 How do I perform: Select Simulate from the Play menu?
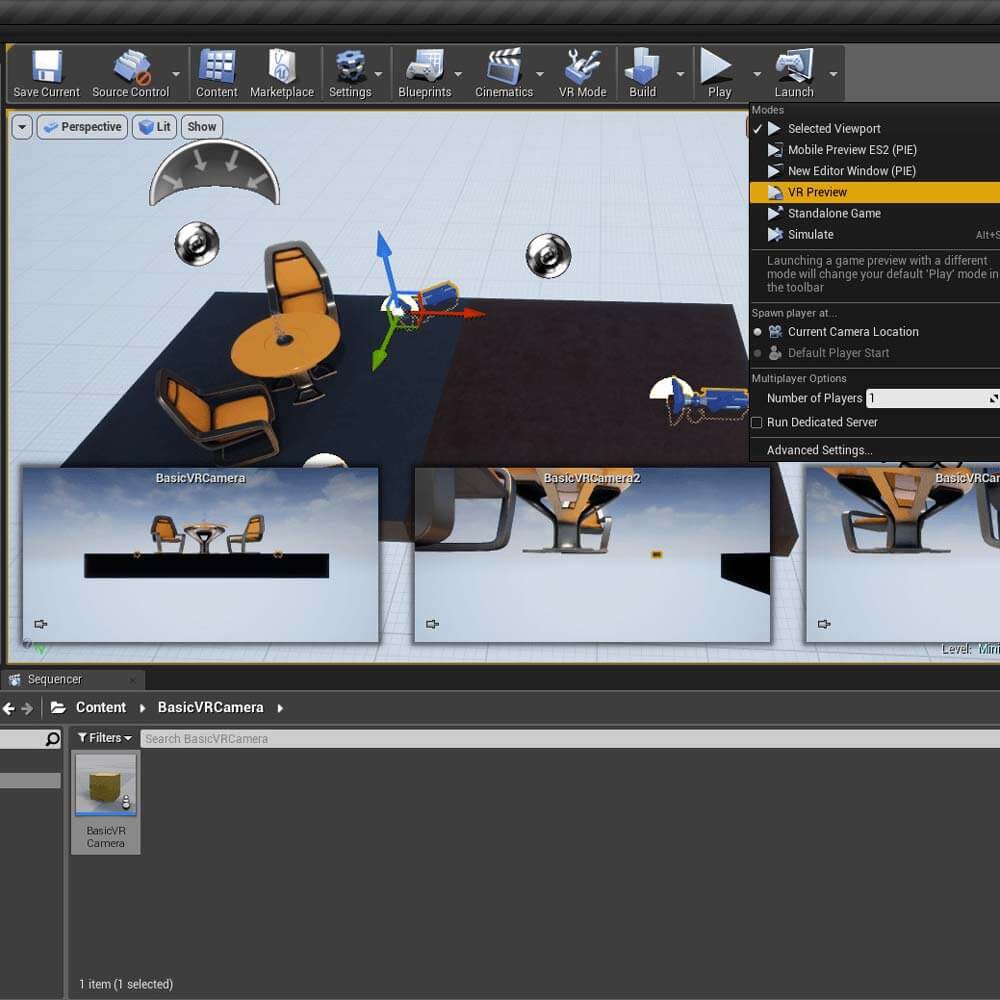[x=874, y=235]
